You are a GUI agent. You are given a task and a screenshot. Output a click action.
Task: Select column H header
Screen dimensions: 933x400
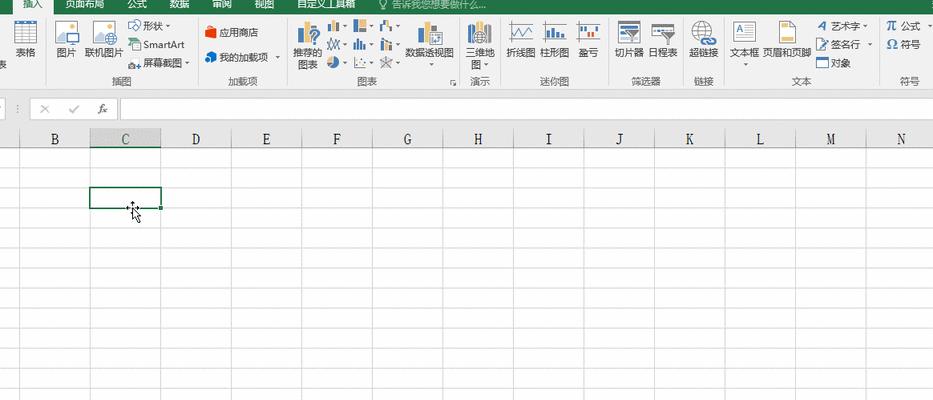(x=478, y=139)
